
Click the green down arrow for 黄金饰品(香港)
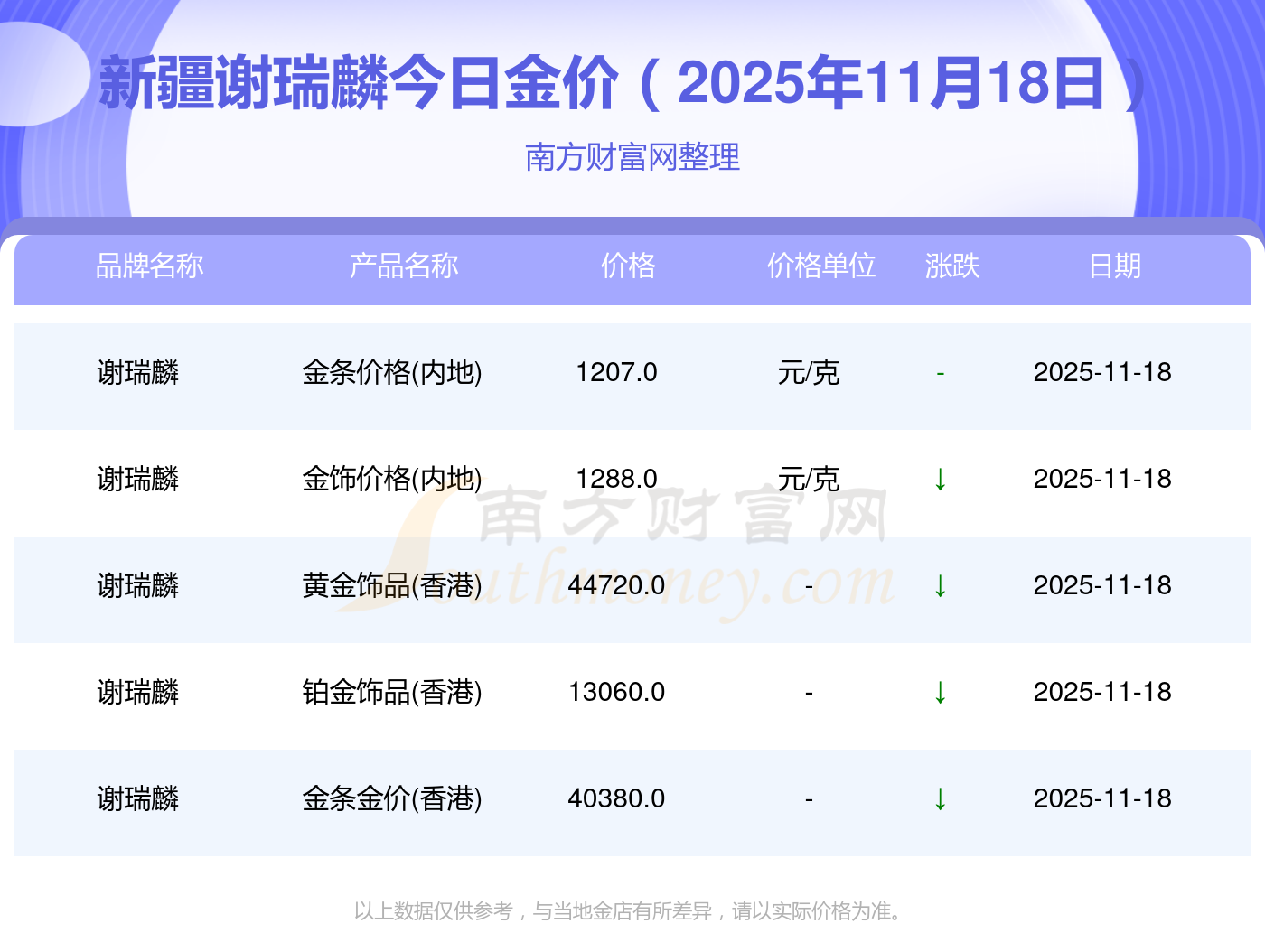940,585
